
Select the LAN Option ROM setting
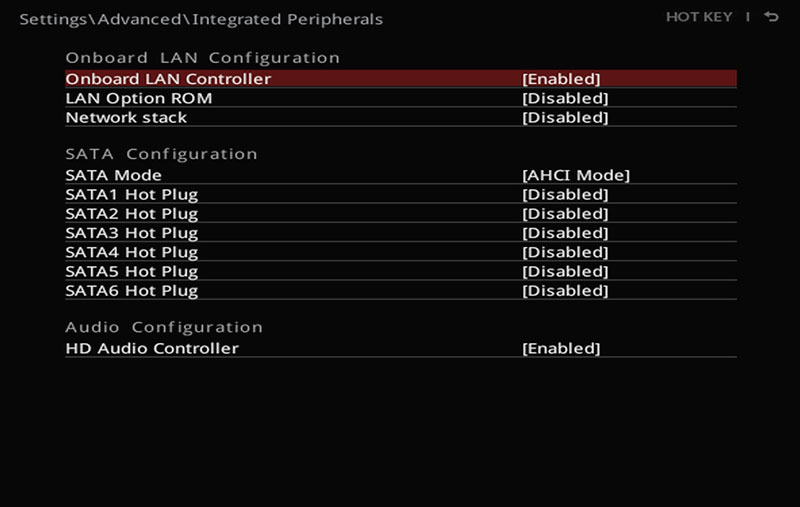tap(401, 98)
